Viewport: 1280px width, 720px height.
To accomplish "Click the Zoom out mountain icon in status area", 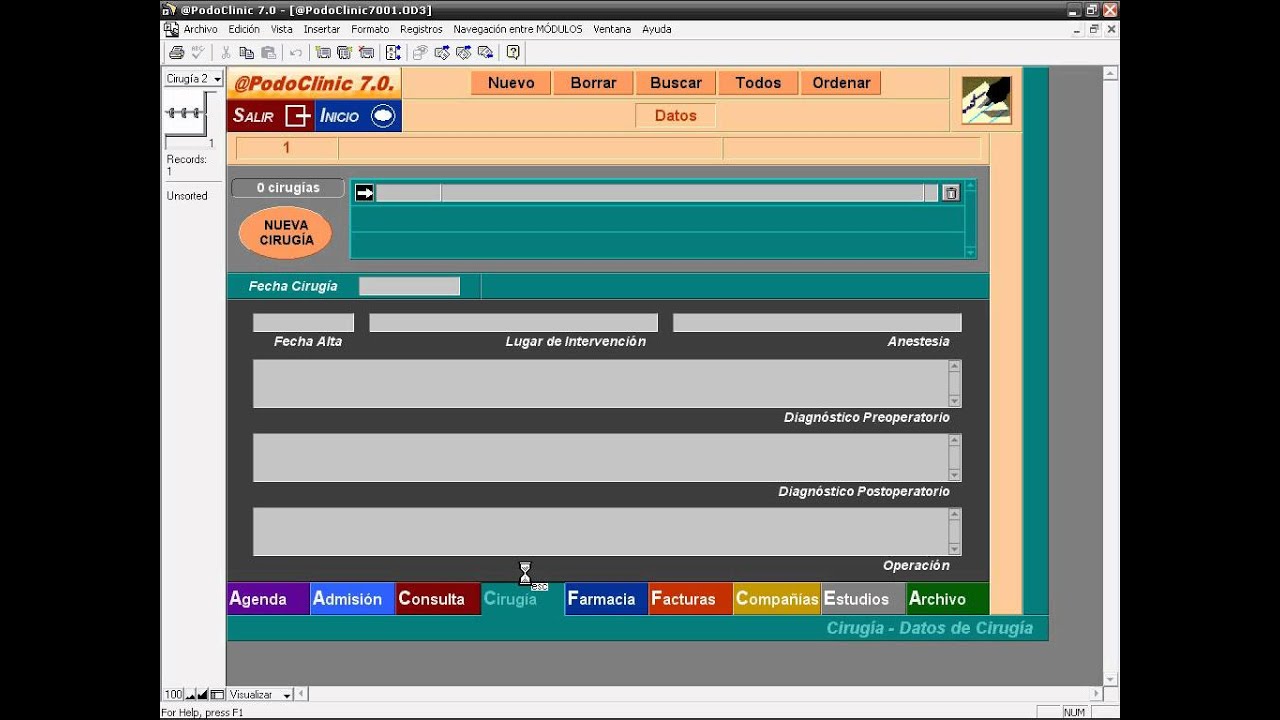I will click(190, 694).
